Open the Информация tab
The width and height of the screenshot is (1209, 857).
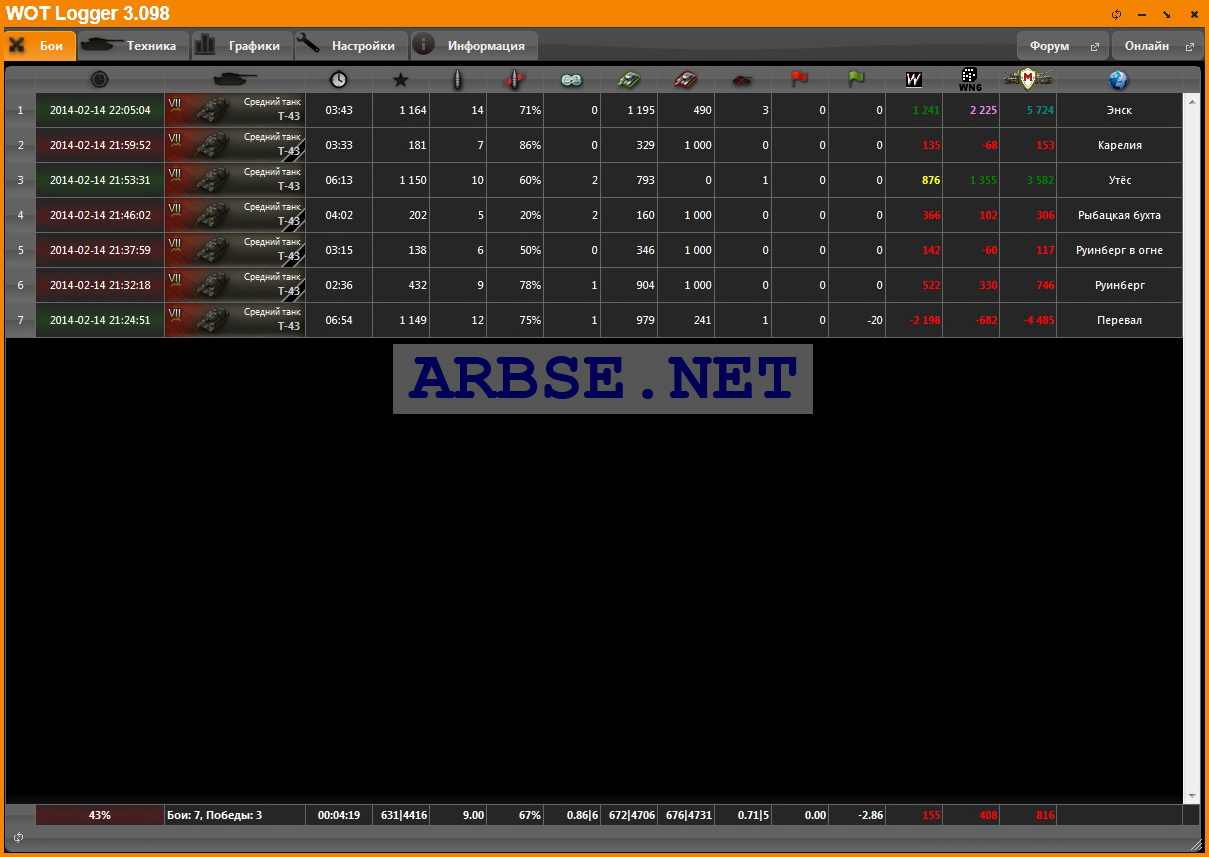474,46
